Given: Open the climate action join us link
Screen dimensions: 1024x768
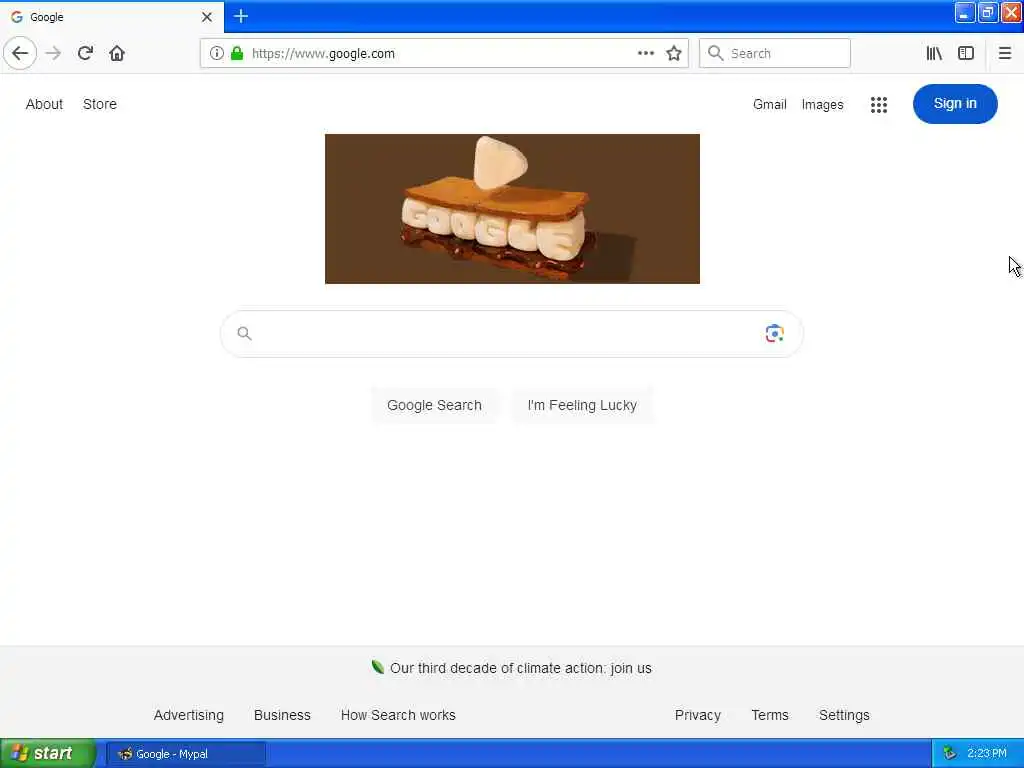Looking at the screenshot, I should pyautogui.click(x=520, y=668).
